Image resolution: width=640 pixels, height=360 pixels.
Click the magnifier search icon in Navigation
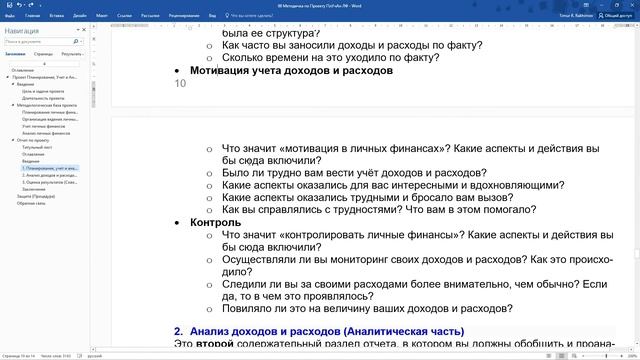76,41
